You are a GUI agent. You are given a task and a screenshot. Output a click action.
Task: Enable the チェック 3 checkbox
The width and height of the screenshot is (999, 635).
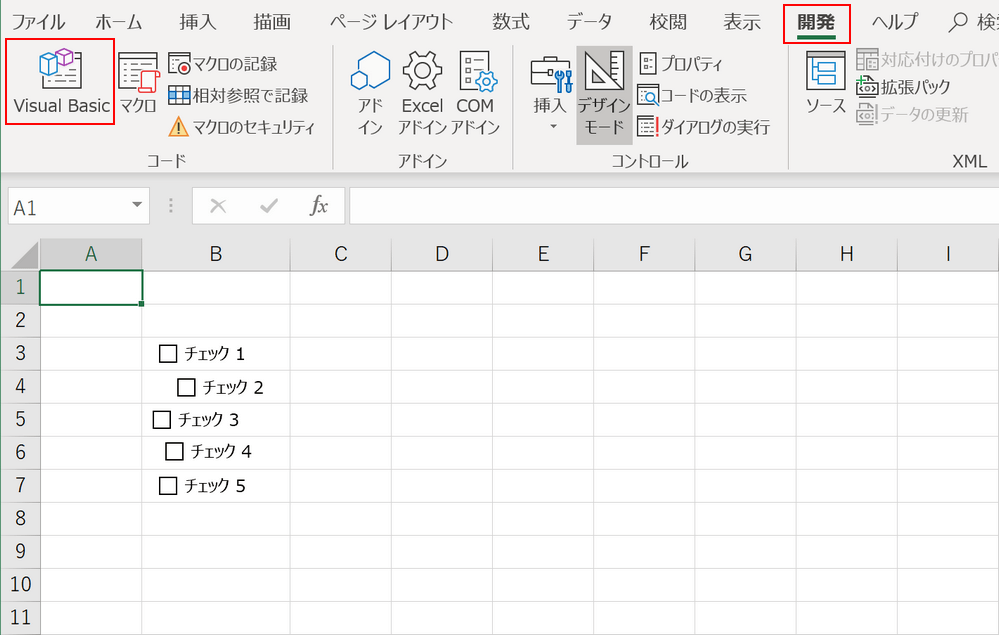tap(162, 419)
